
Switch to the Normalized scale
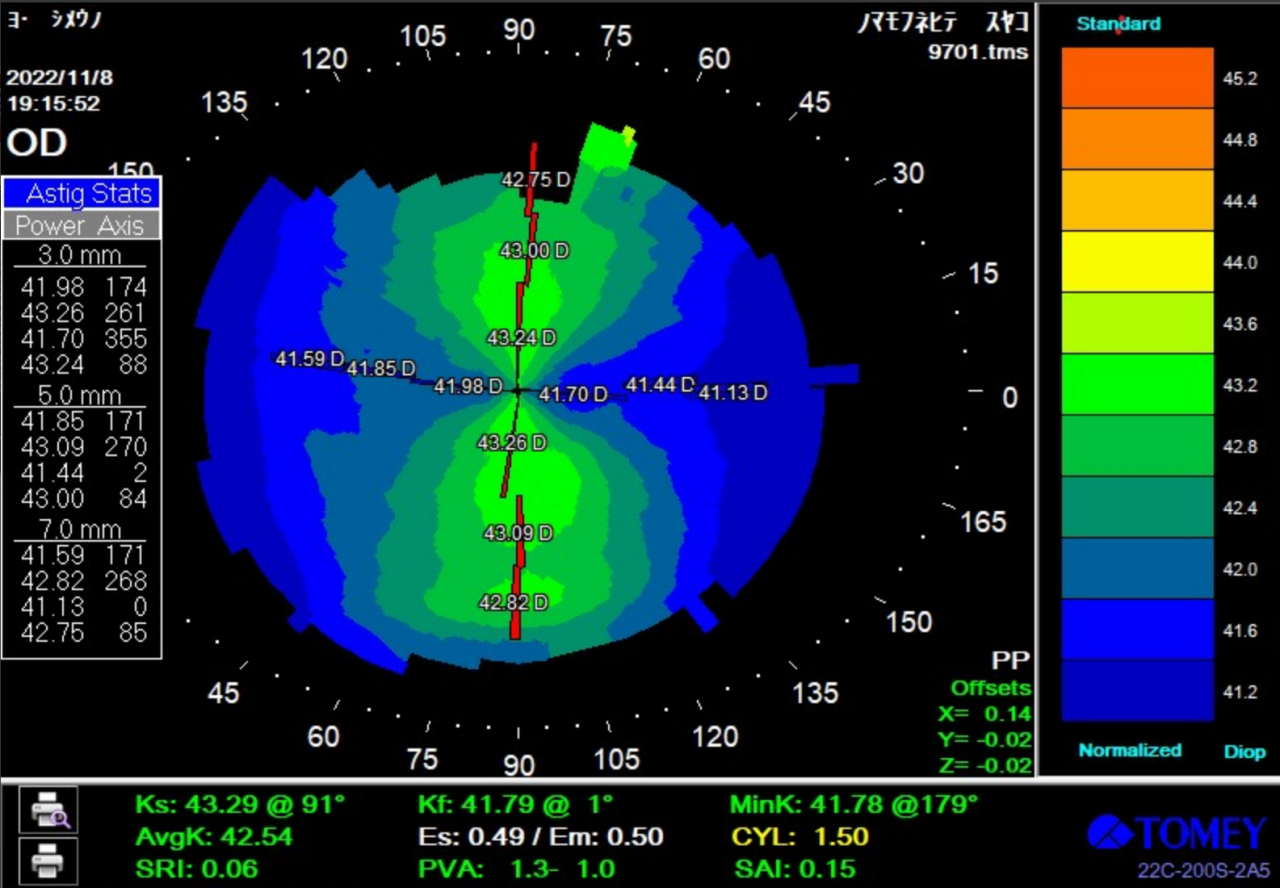coord(1129,750)
